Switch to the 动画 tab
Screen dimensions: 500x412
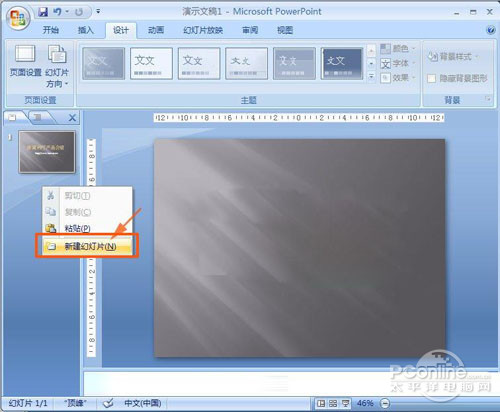(156, 30)
